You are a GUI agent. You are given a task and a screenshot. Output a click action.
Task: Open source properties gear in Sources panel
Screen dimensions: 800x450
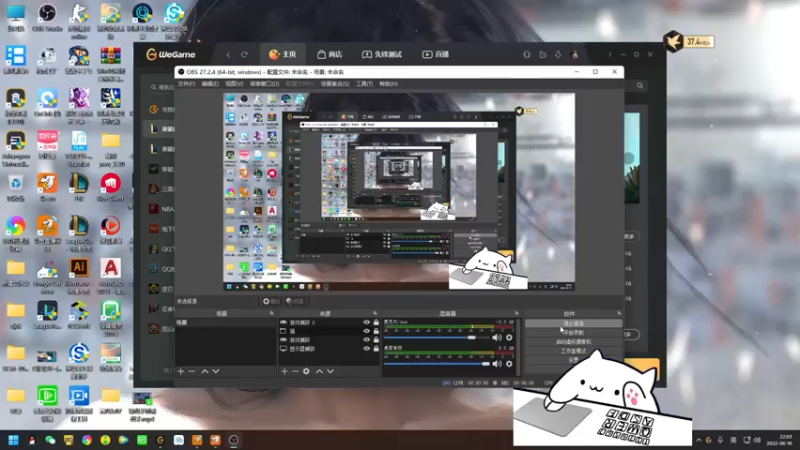(306, 371)
